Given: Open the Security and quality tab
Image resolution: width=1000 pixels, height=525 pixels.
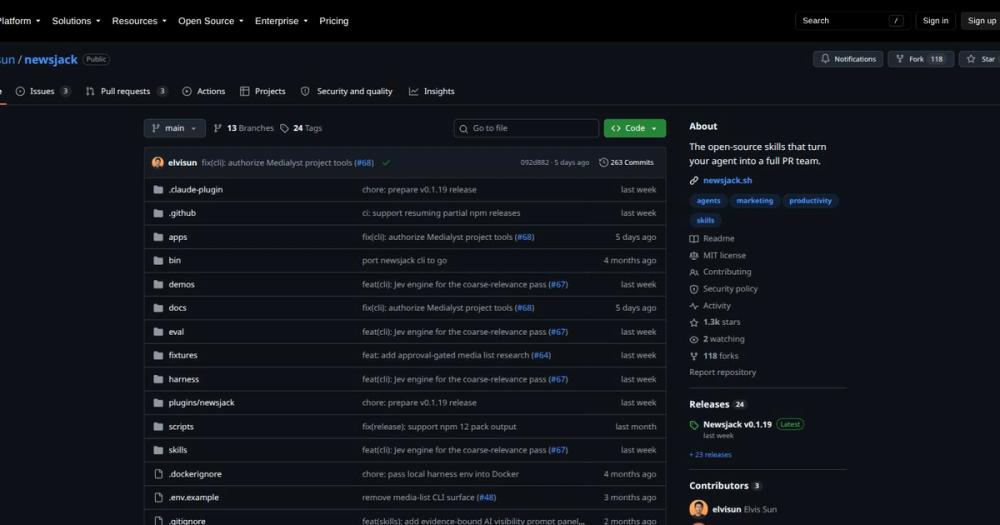Looking at the screenshot, I should [346, 91].
